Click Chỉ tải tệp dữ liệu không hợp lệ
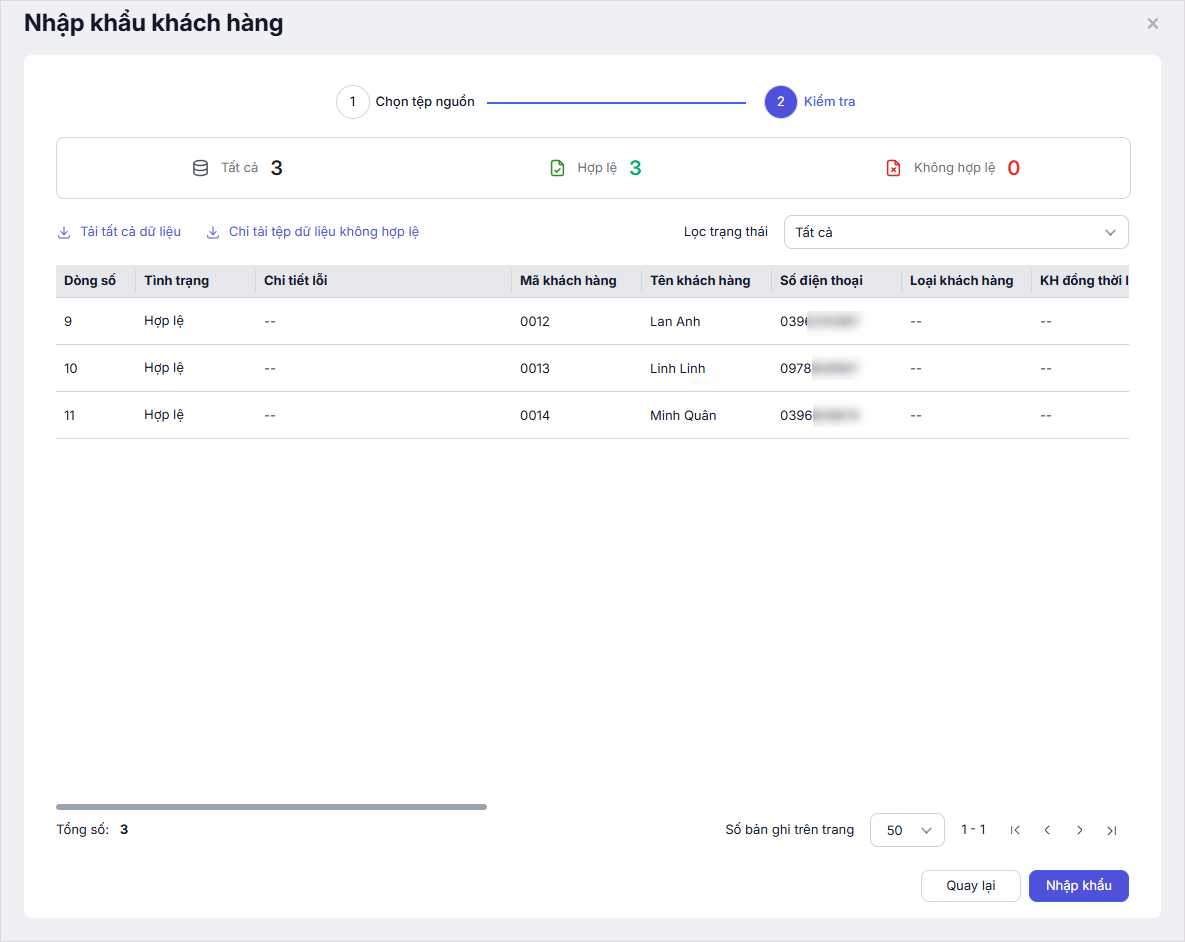 tap(323, 232)
